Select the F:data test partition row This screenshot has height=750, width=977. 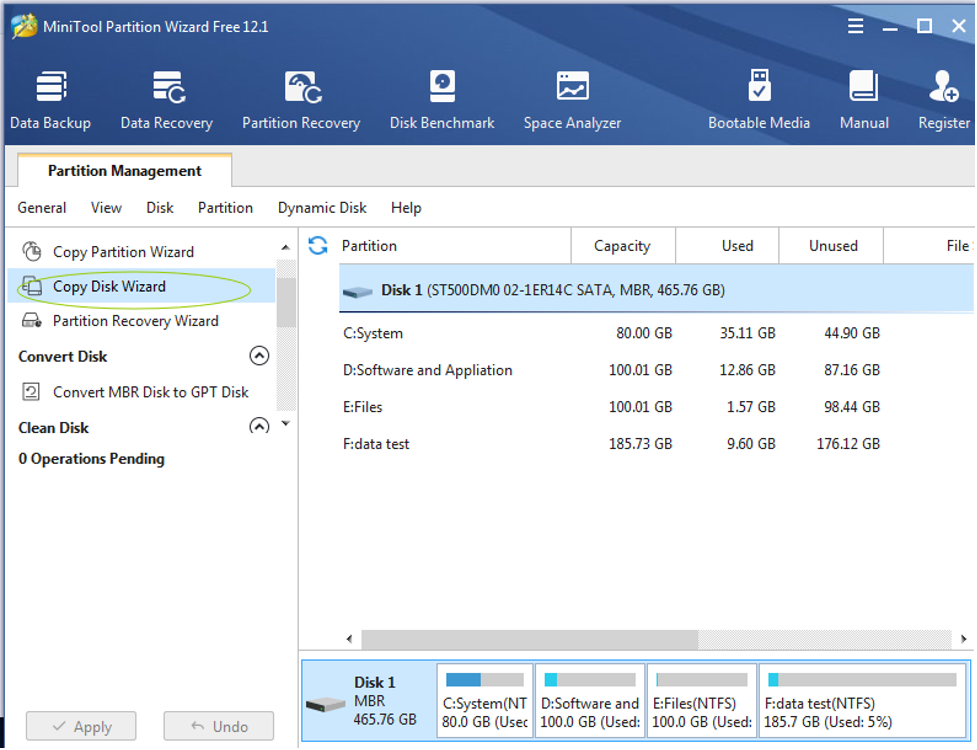tap(656, 444)
